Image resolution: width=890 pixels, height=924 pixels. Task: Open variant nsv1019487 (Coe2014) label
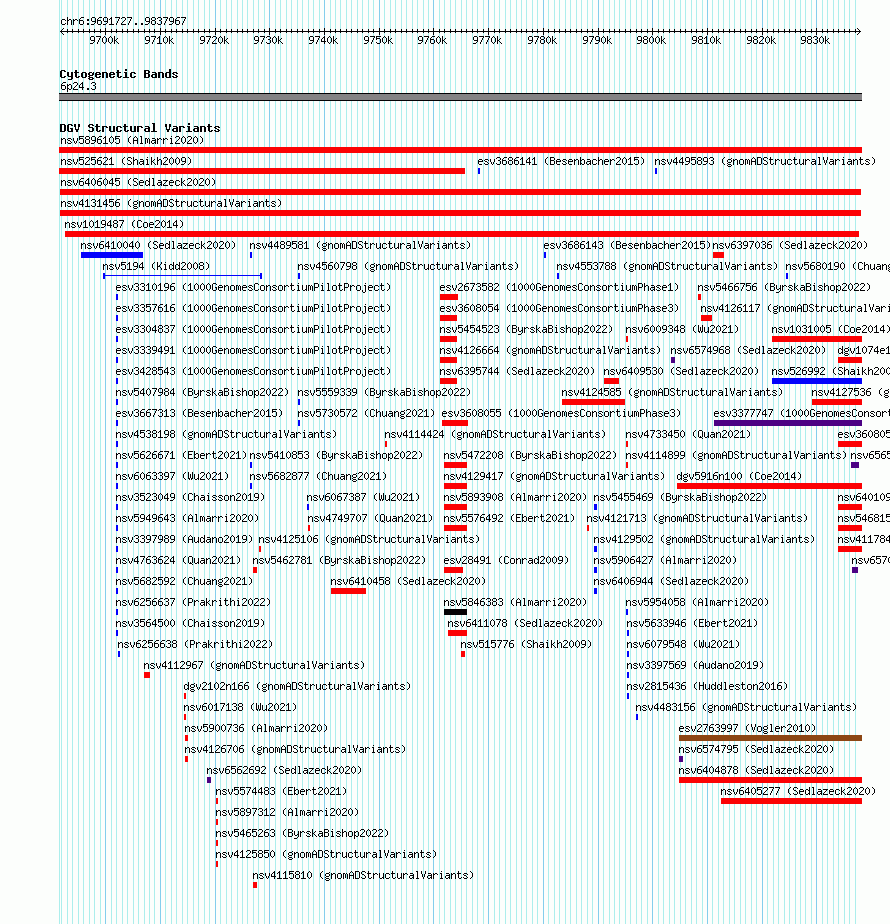pos(124,224)
